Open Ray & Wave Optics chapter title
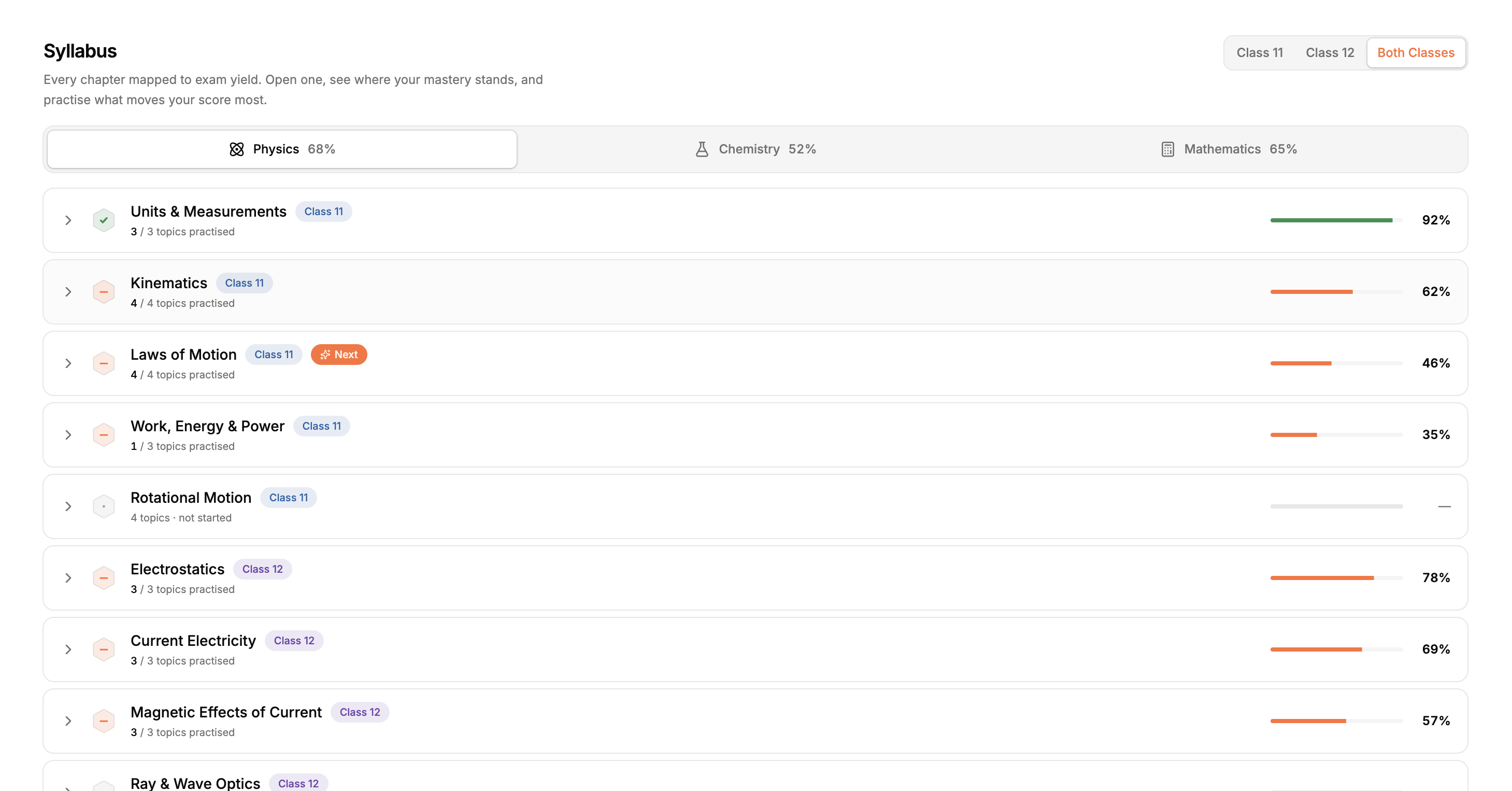Screen dimensions: 1512x791 click(195, 783)
